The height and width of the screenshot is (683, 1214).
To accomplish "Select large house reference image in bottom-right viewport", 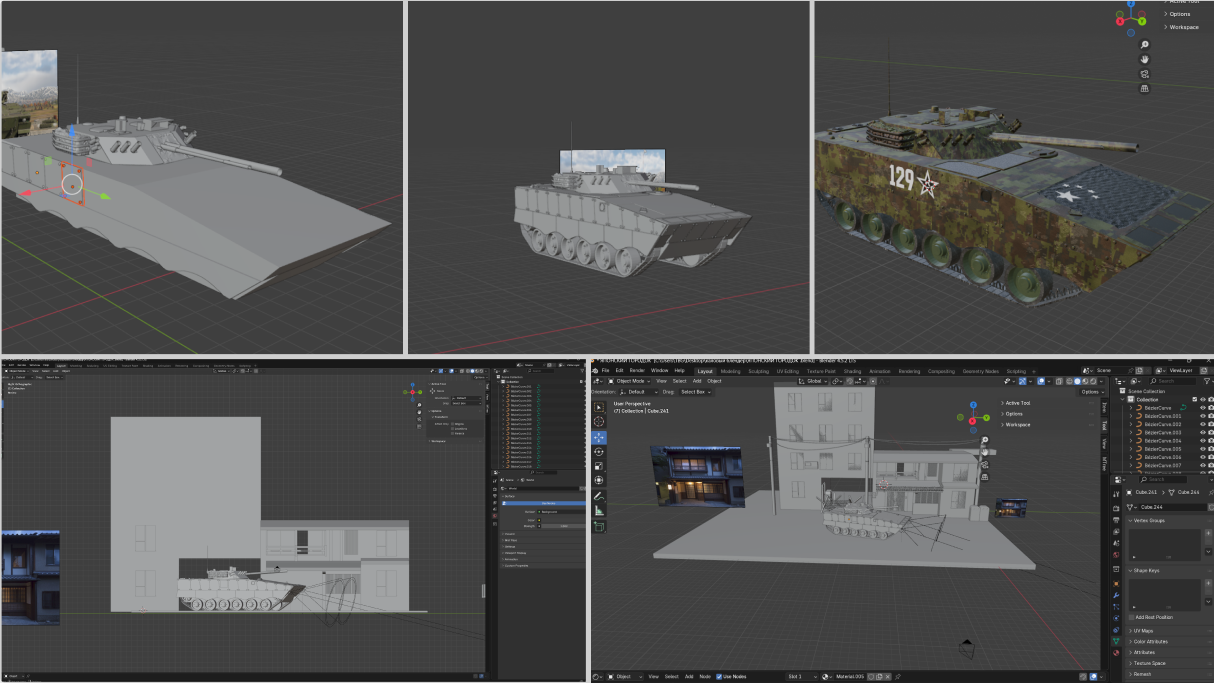I will tap(697, 476).
